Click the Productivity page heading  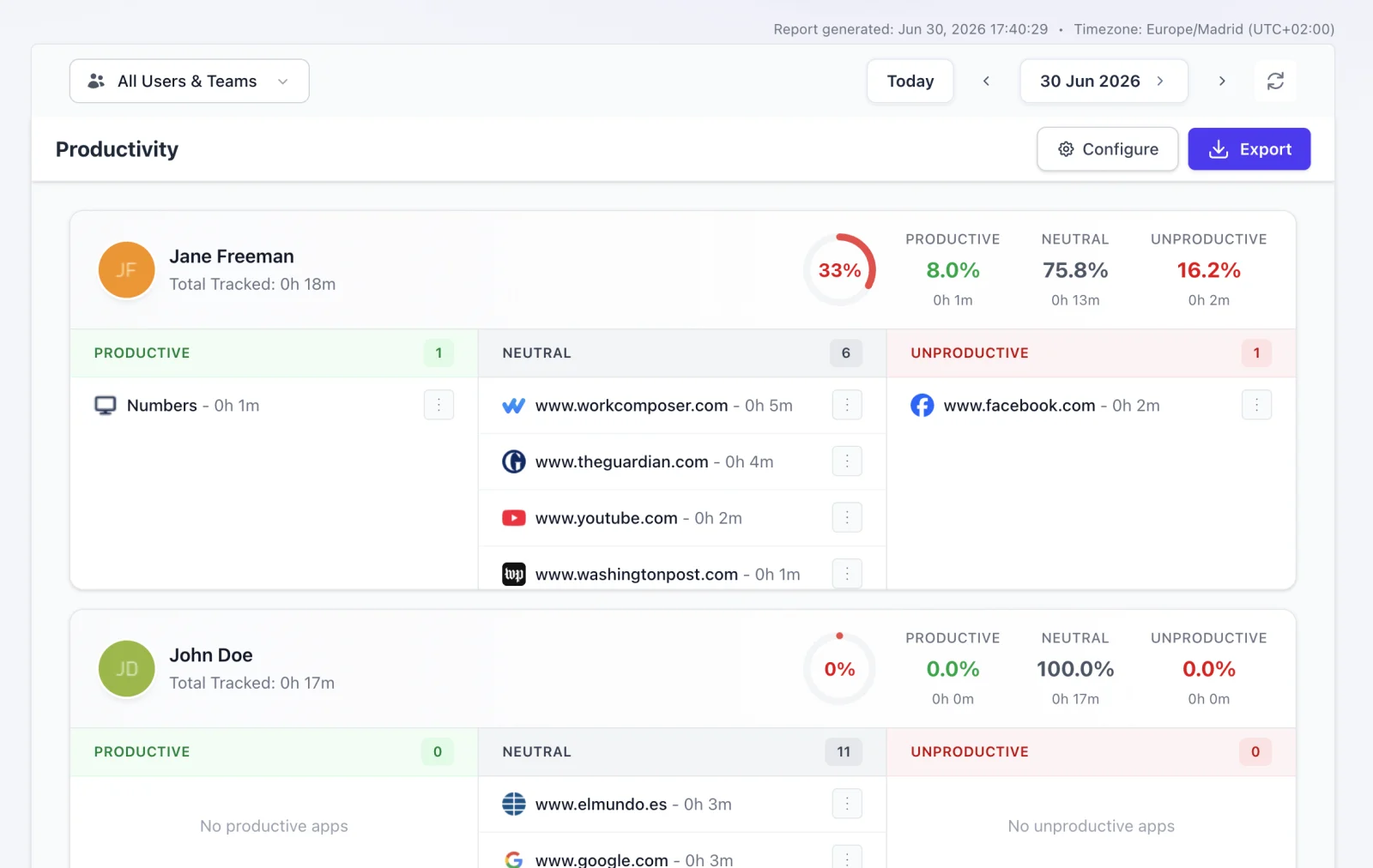tap(117, 149)
